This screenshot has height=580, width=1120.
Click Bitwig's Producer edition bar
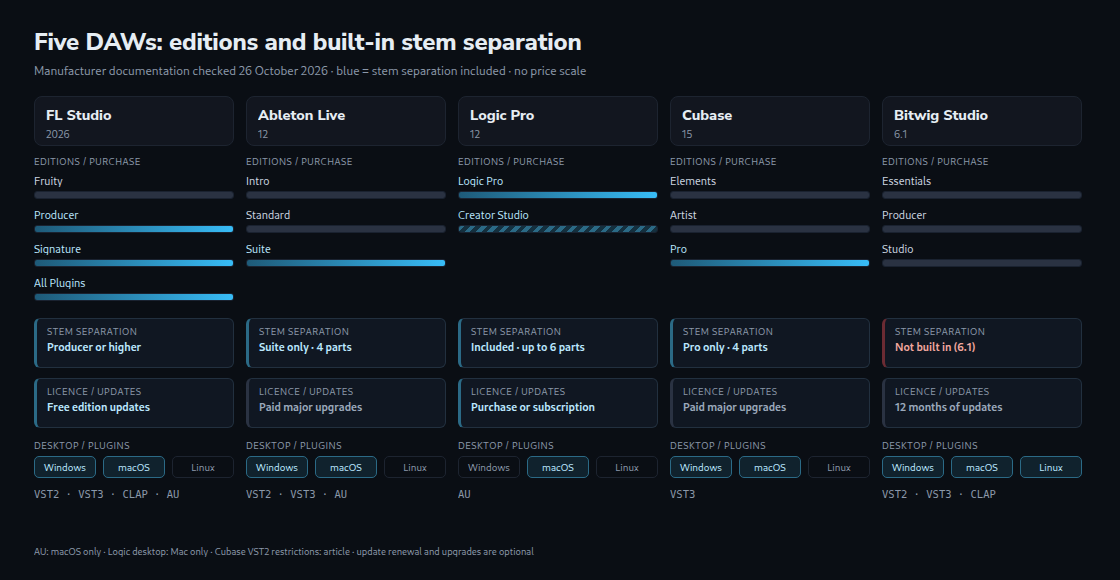(982, 229)
